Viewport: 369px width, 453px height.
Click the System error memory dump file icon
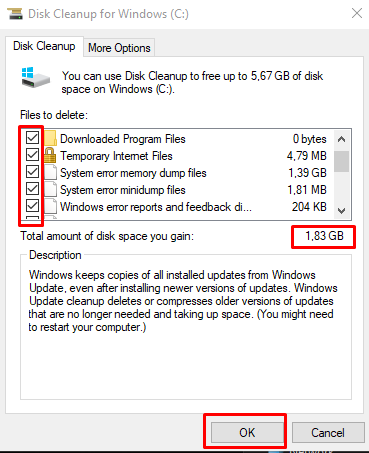(x=50, y=172)
